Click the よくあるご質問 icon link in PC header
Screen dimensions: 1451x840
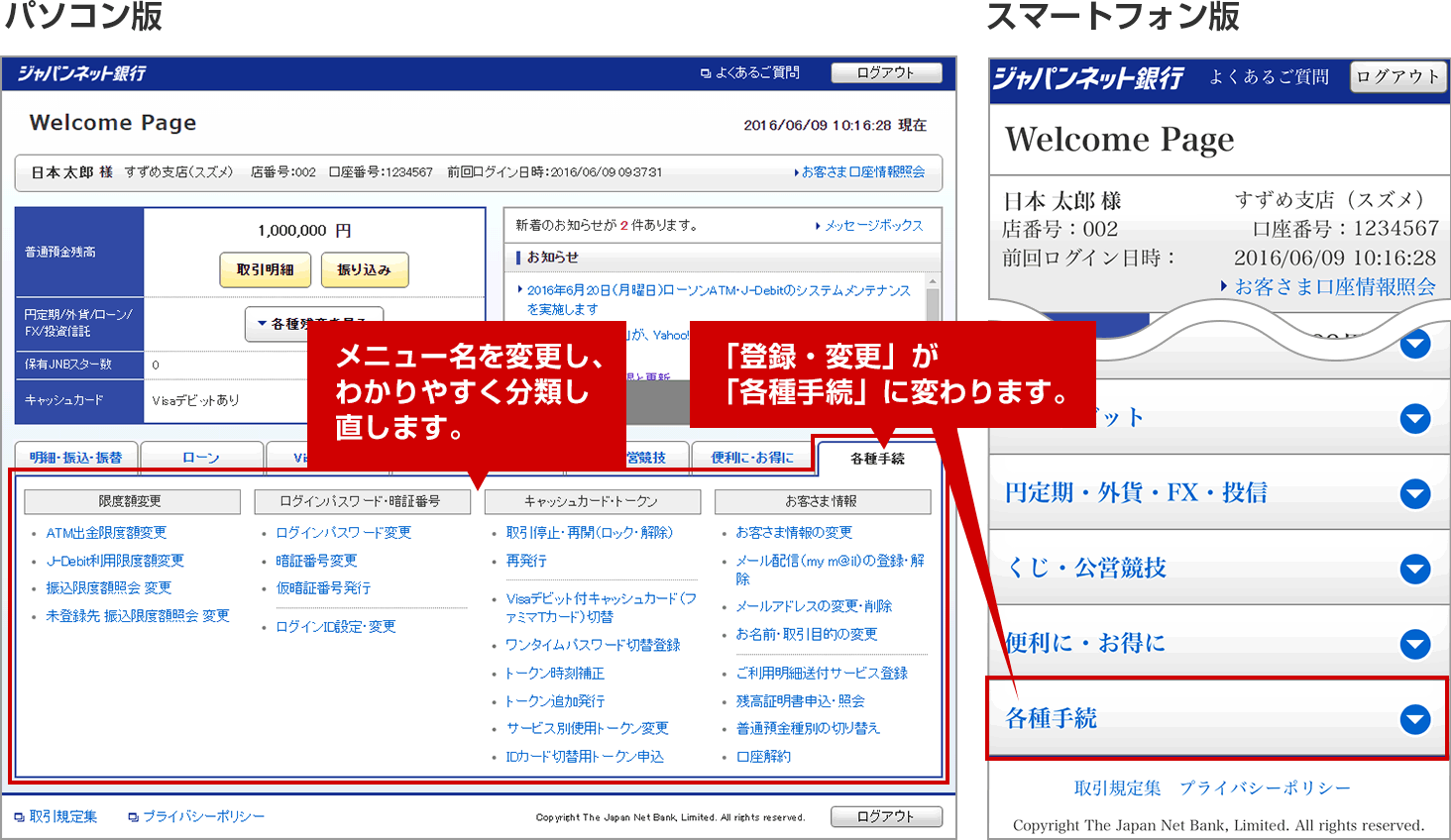pos(750,73)
